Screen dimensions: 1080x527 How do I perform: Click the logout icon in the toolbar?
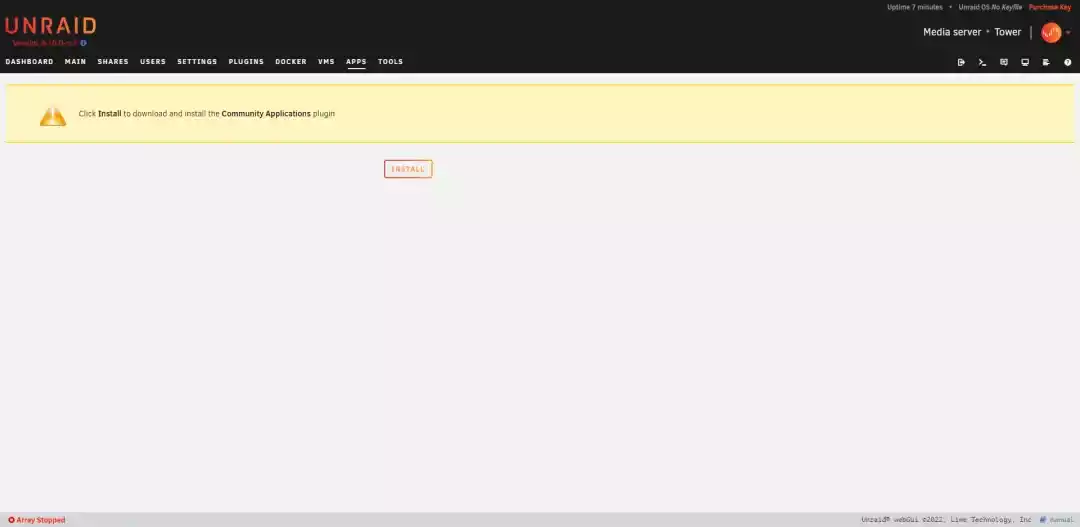pos(961,62)
